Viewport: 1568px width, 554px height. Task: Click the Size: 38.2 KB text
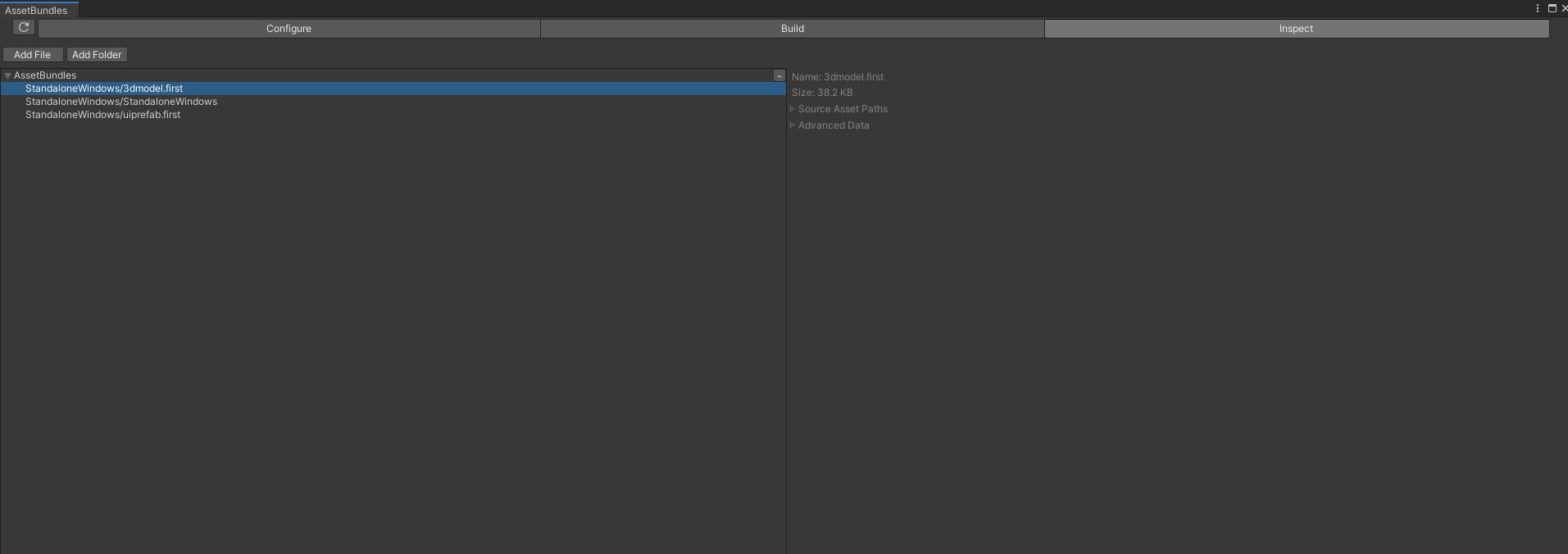click(822, 93)
